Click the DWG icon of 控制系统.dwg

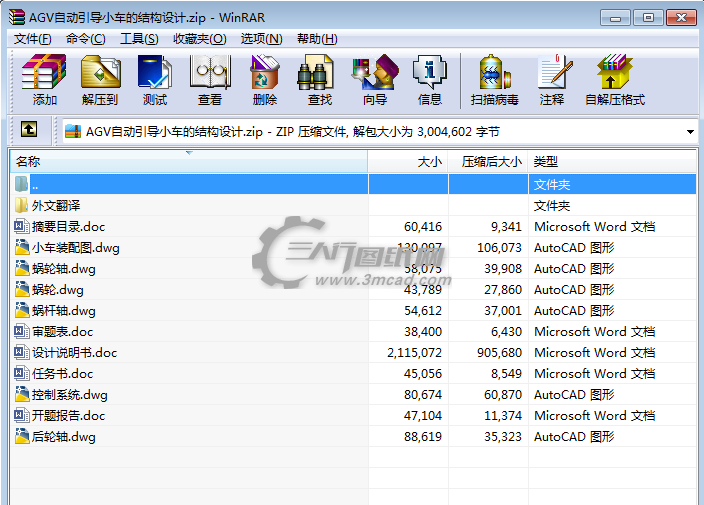pos(22,394)
